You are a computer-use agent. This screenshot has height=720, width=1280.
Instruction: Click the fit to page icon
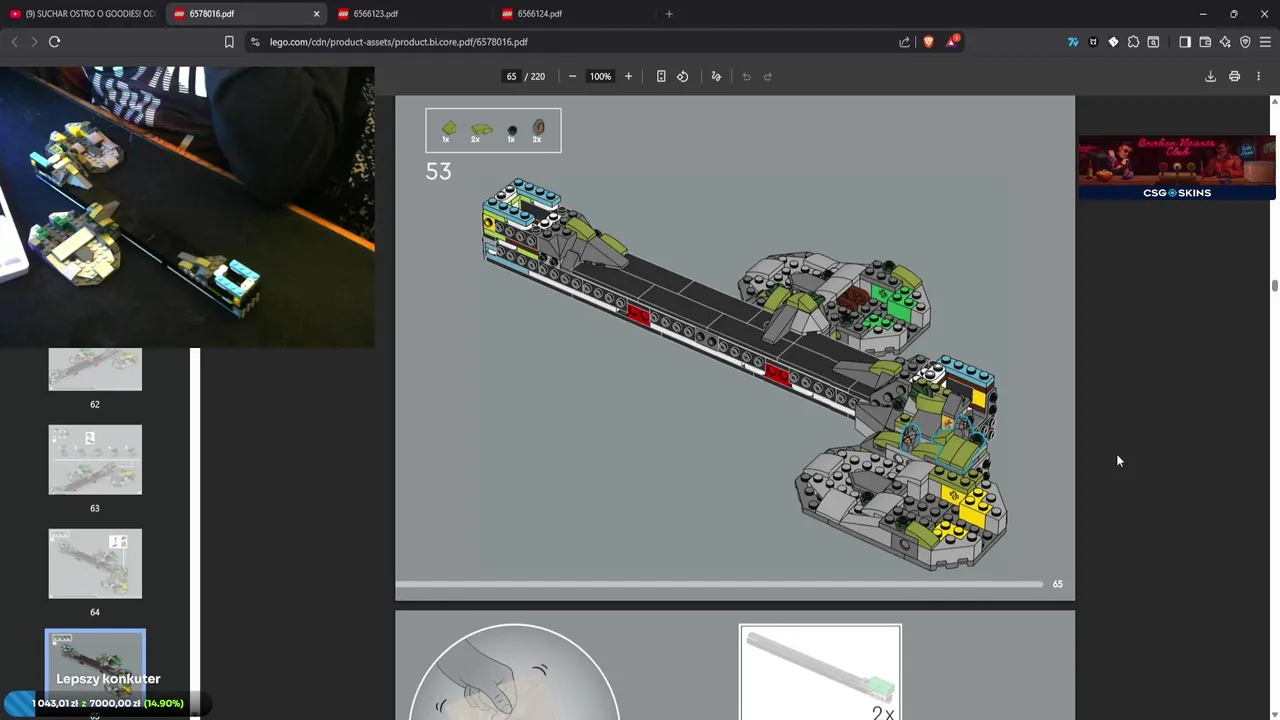pos(661,76)
